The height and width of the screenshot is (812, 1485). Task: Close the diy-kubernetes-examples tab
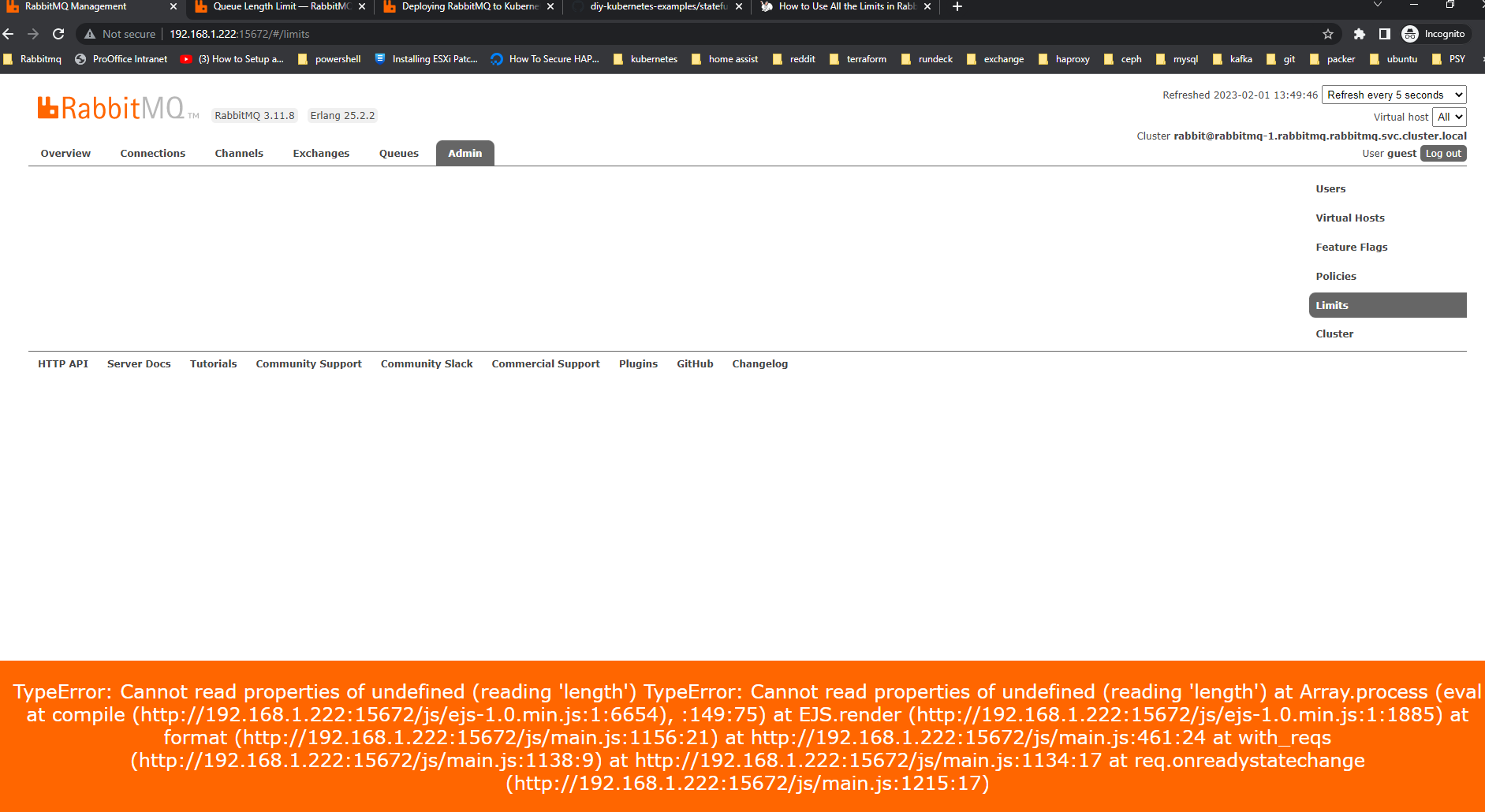coord(739,6)
